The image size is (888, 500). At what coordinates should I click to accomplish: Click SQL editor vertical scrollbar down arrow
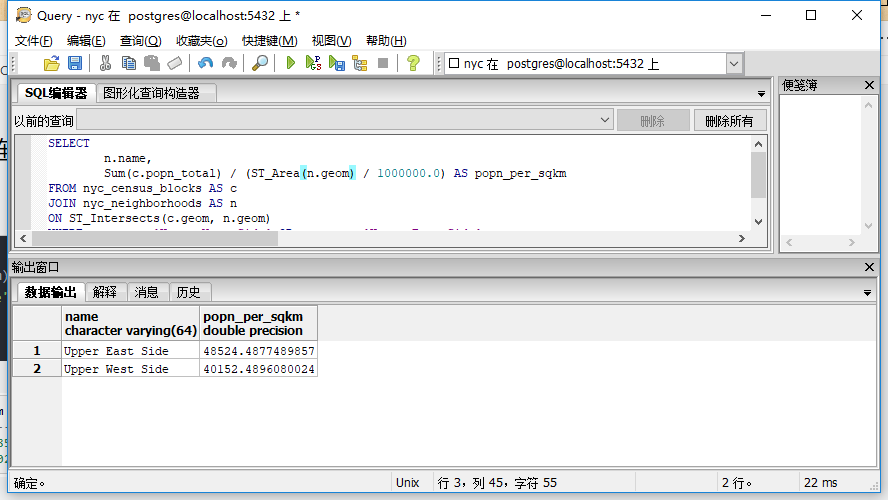tap(758, 222)
